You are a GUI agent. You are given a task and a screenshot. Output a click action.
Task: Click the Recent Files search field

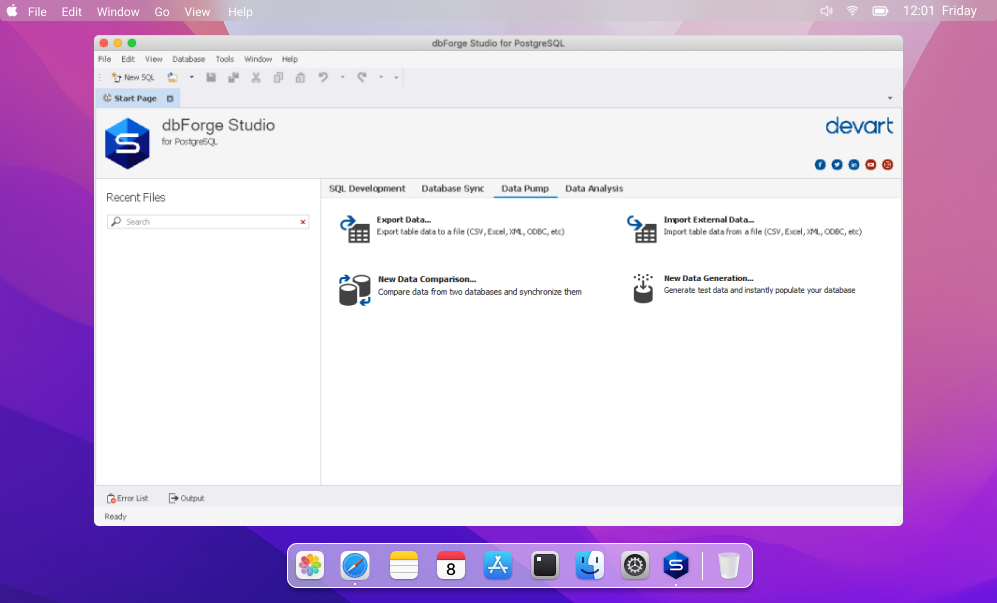pyautogui.click(x=208, y=222)
